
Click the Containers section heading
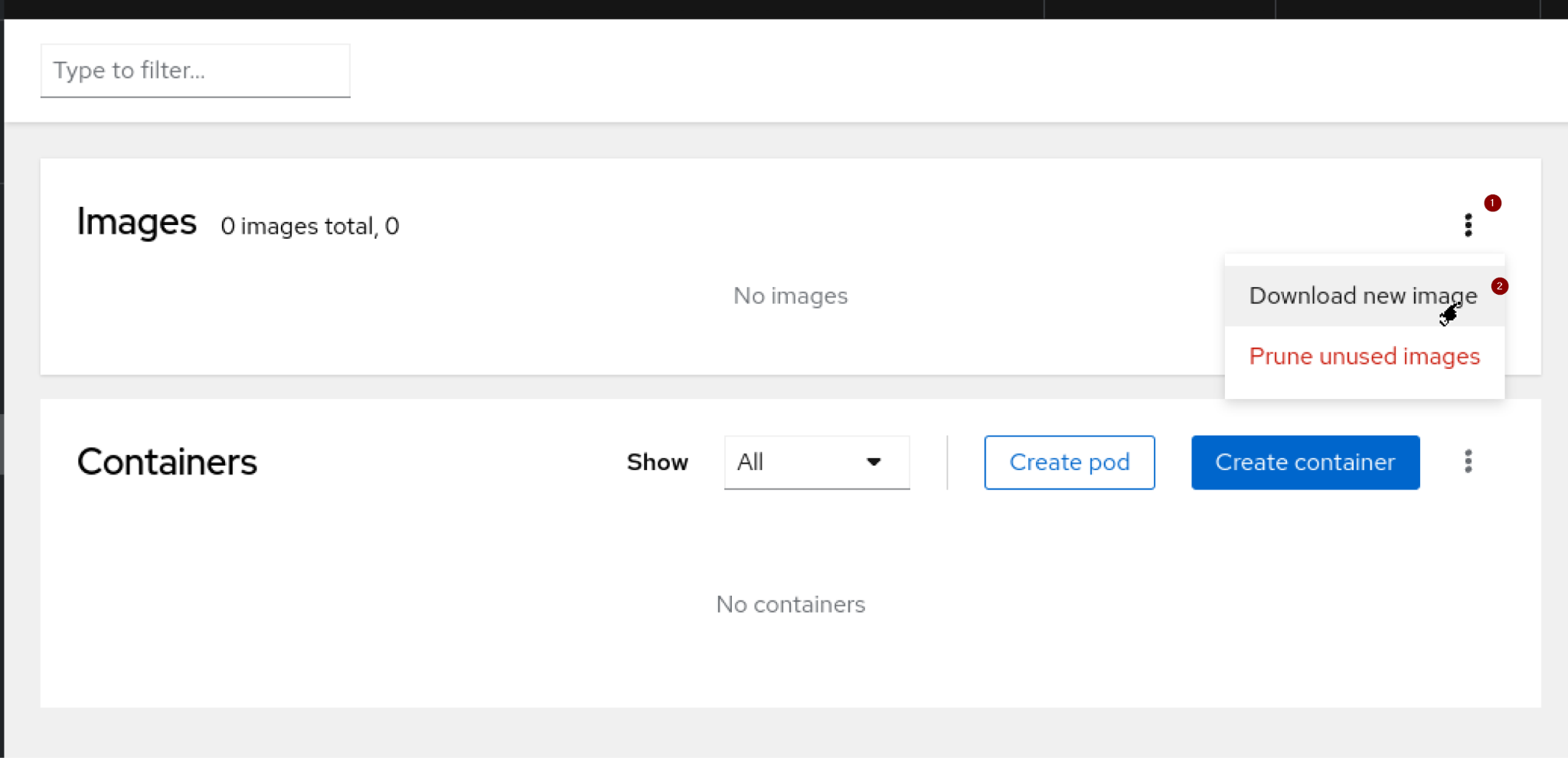167,462
